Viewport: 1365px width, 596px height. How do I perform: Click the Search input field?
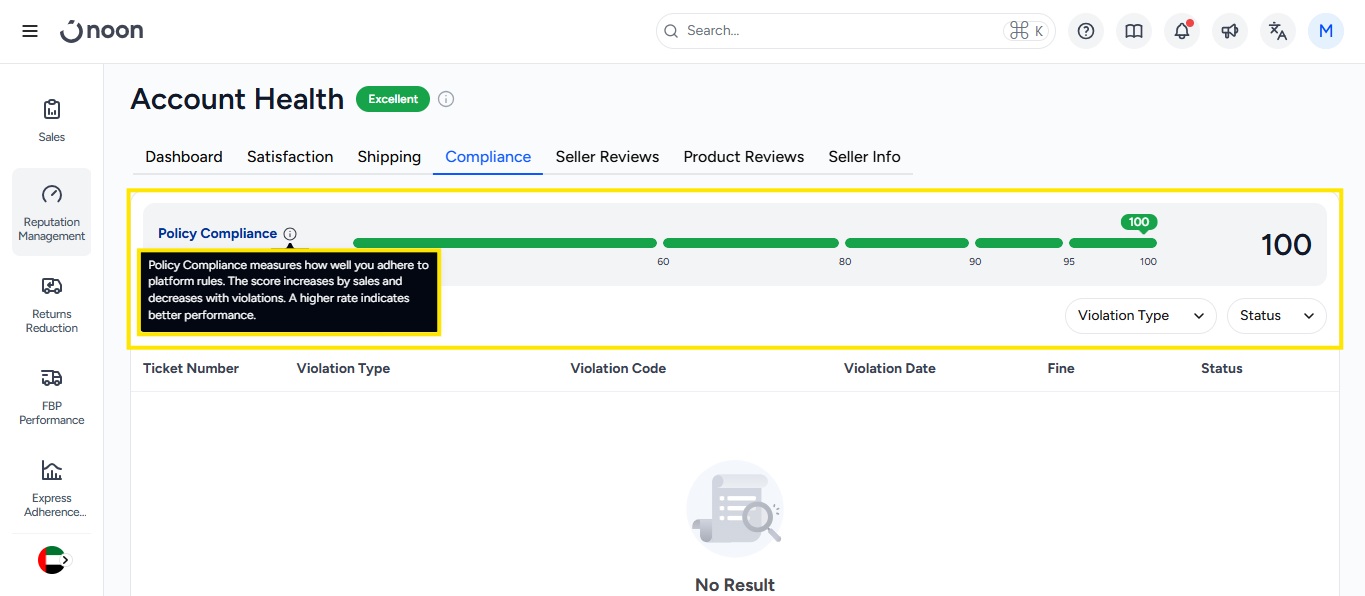tap(840, 31)
